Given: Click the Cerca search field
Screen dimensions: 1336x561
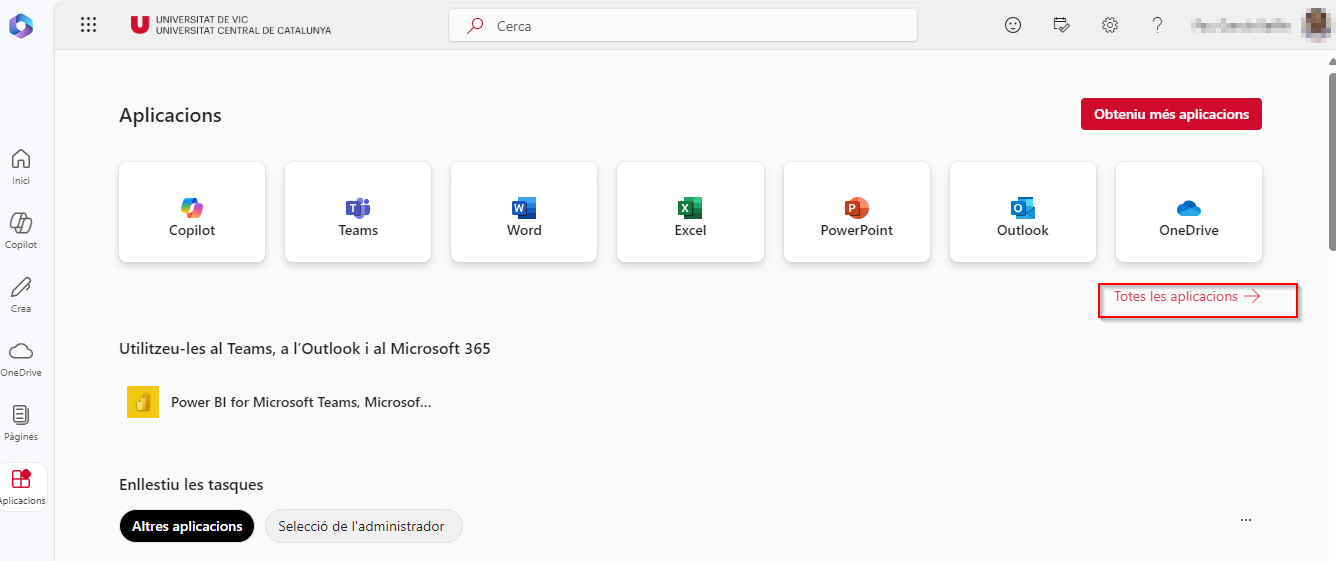Looking at the screenshot, I should pos(683,26).
